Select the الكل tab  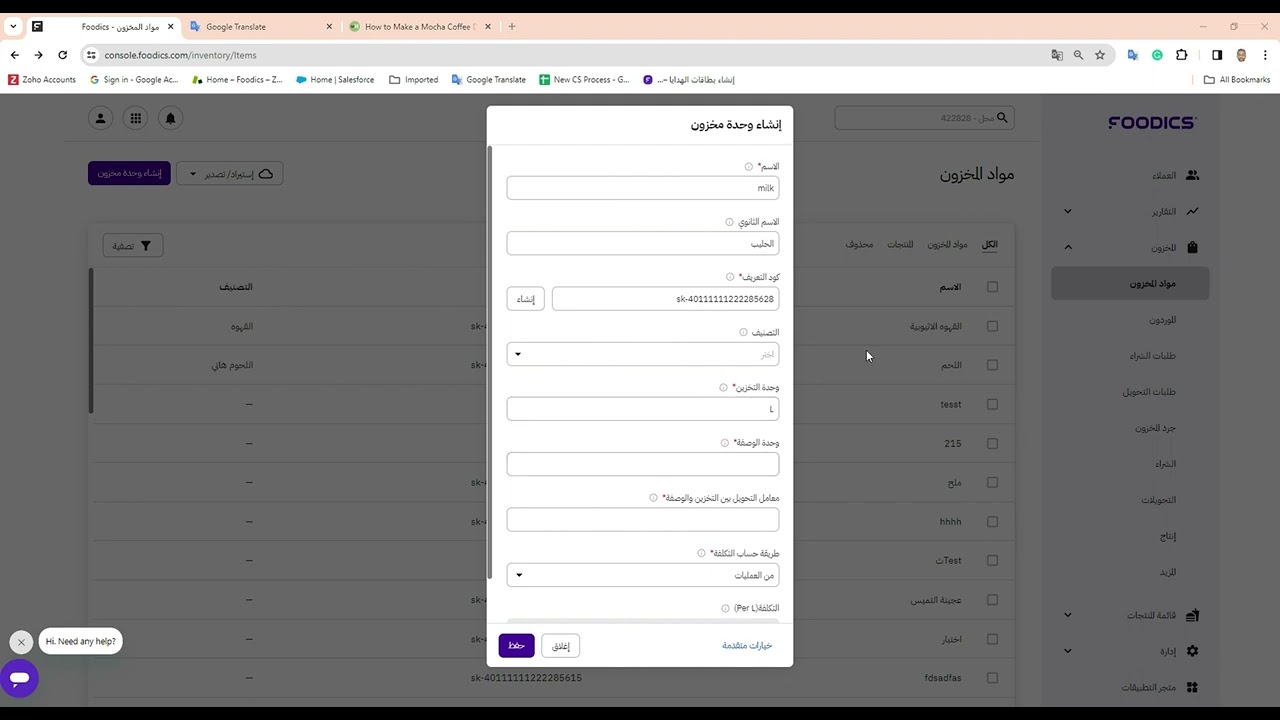(x=989, y=245)
